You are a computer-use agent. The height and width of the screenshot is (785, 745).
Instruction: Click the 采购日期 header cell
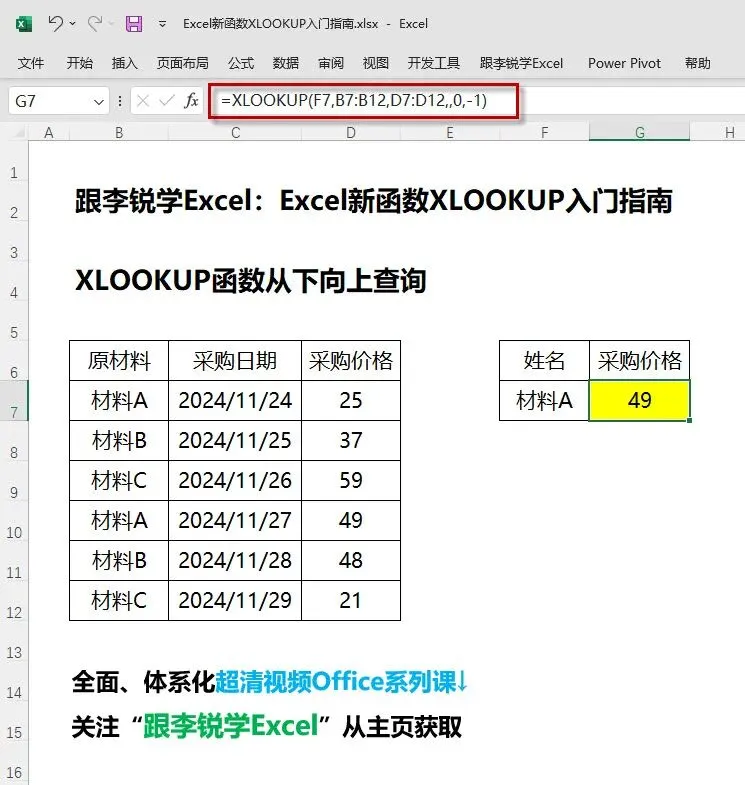[235, 360]
